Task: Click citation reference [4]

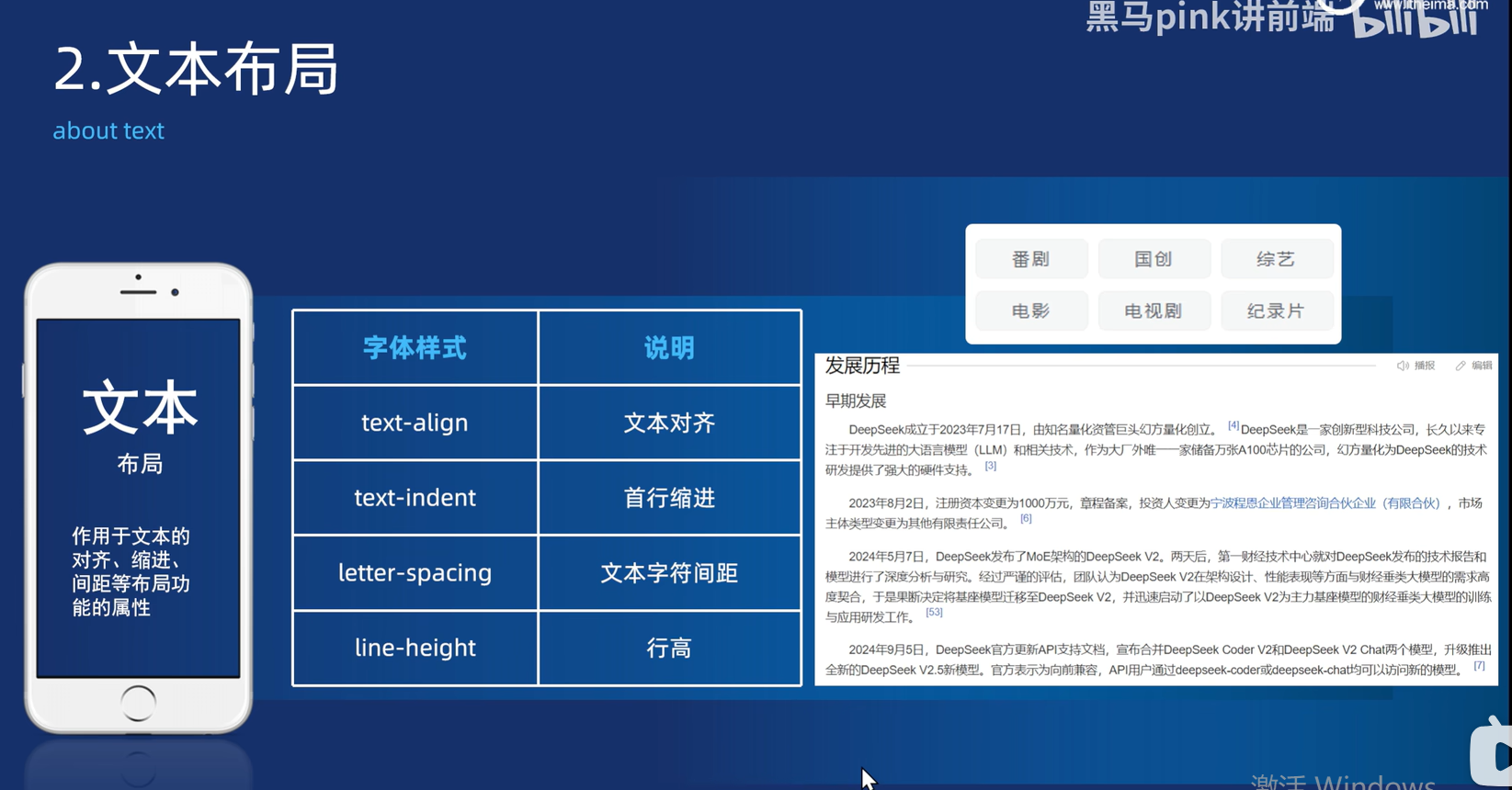Action: 1233,425
